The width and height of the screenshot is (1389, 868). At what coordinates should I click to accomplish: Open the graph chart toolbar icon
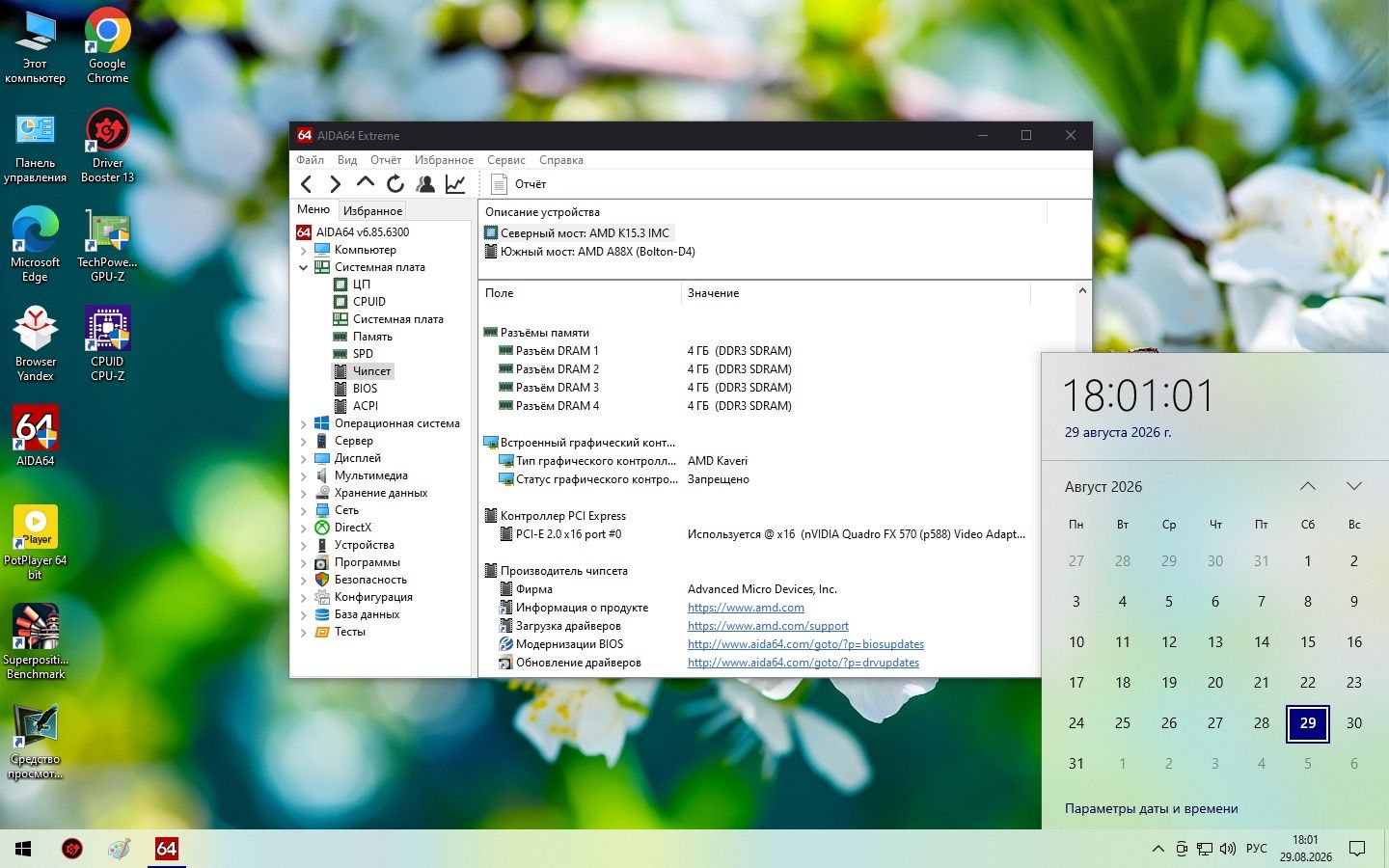tap(455, 183)
